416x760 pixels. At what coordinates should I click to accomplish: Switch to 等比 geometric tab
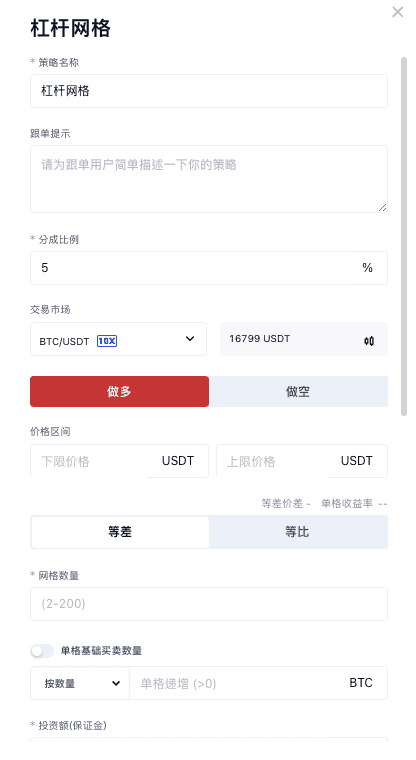298,532
